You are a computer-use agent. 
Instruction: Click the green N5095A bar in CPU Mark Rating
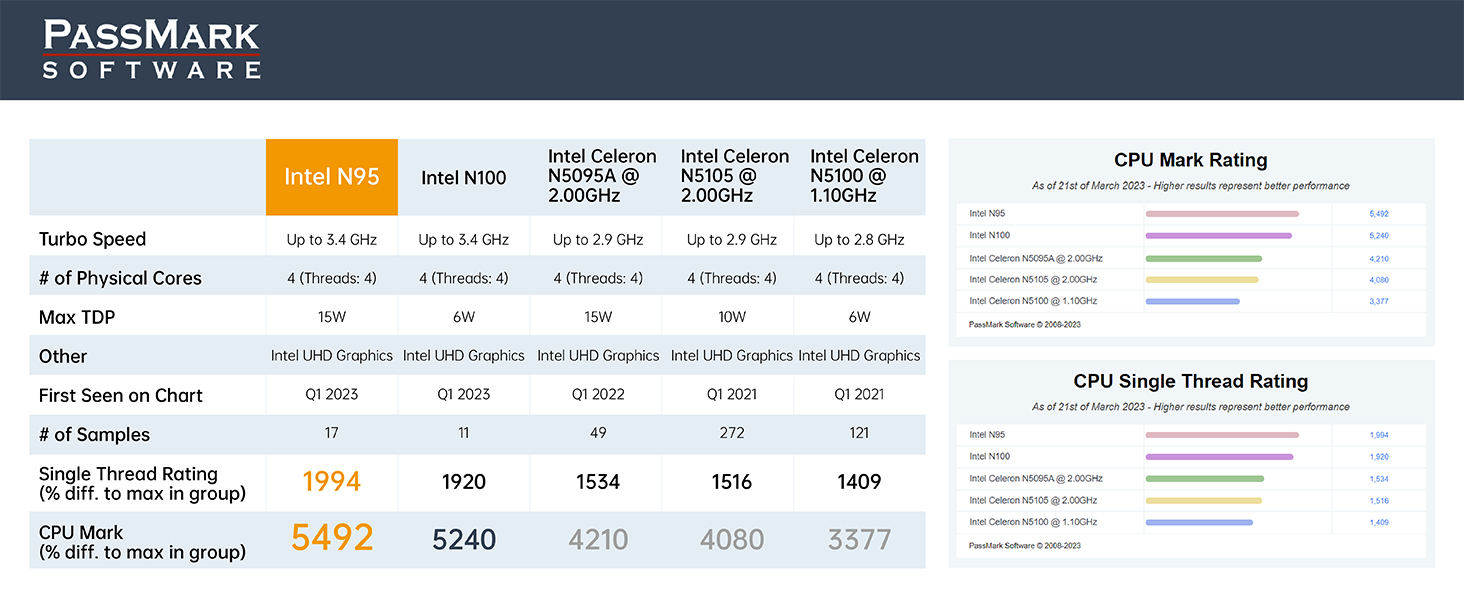(1203, 258)
